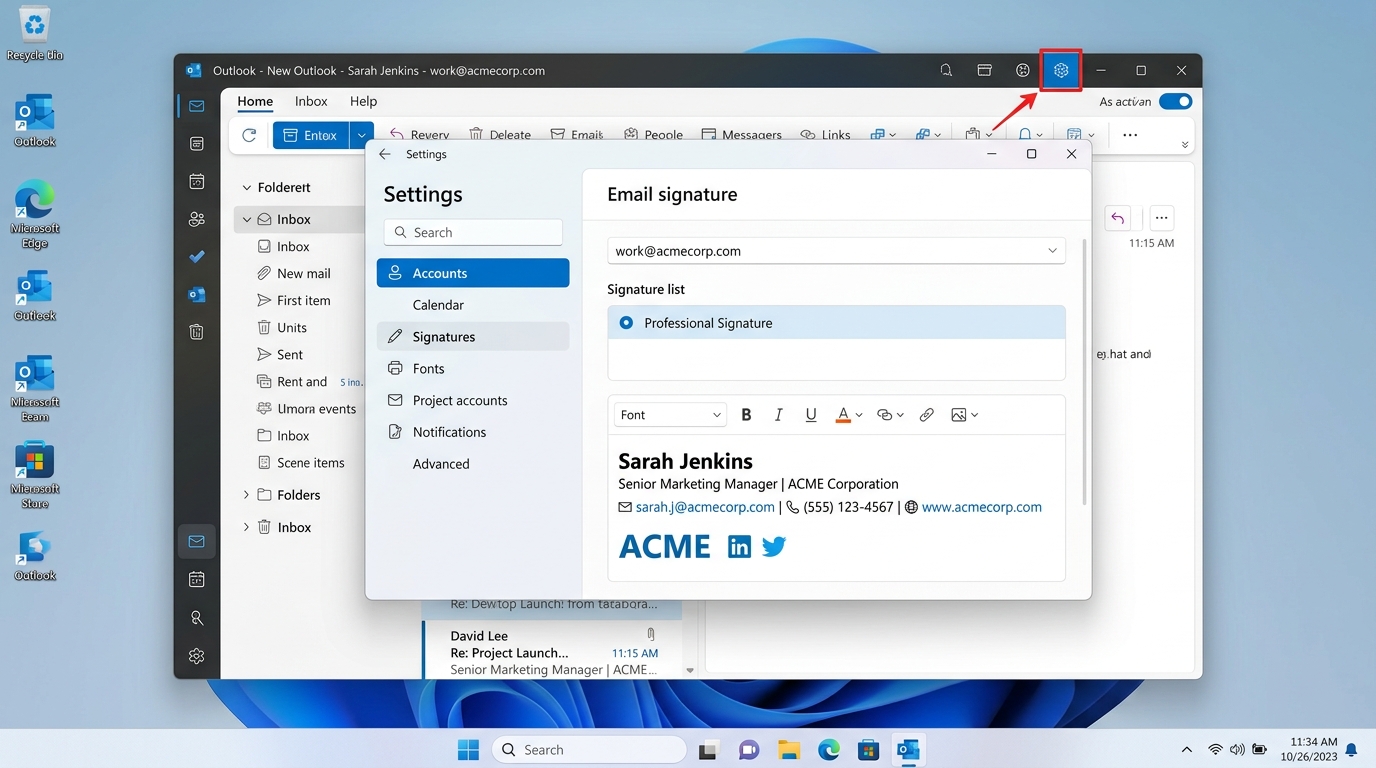Open the settings gear in Outlook title bar
Screen dimensions: 1376x768
point(1061,71)
